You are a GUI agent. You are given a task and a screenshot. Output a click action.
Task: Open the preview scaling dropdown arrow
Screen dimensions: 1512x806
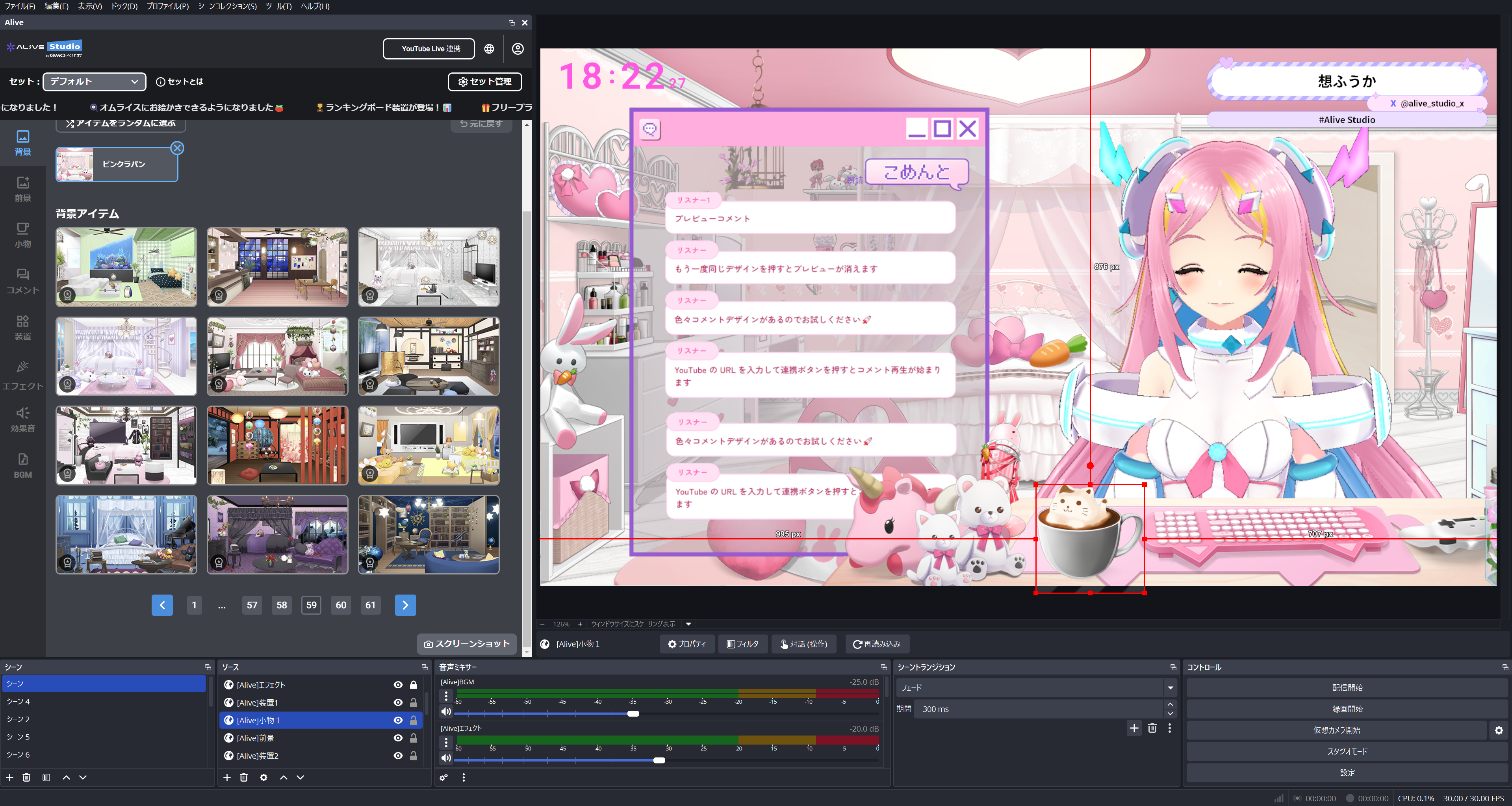click(x=688, y=624)
